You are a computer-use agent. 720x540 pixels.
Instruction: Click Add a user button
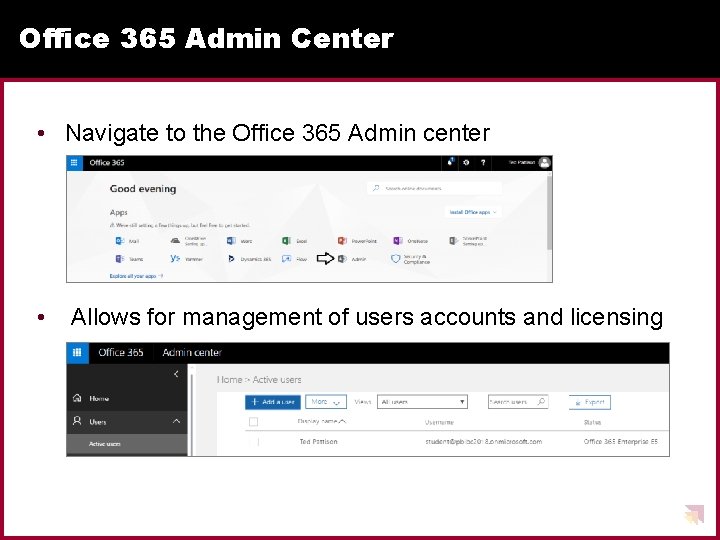273,402
